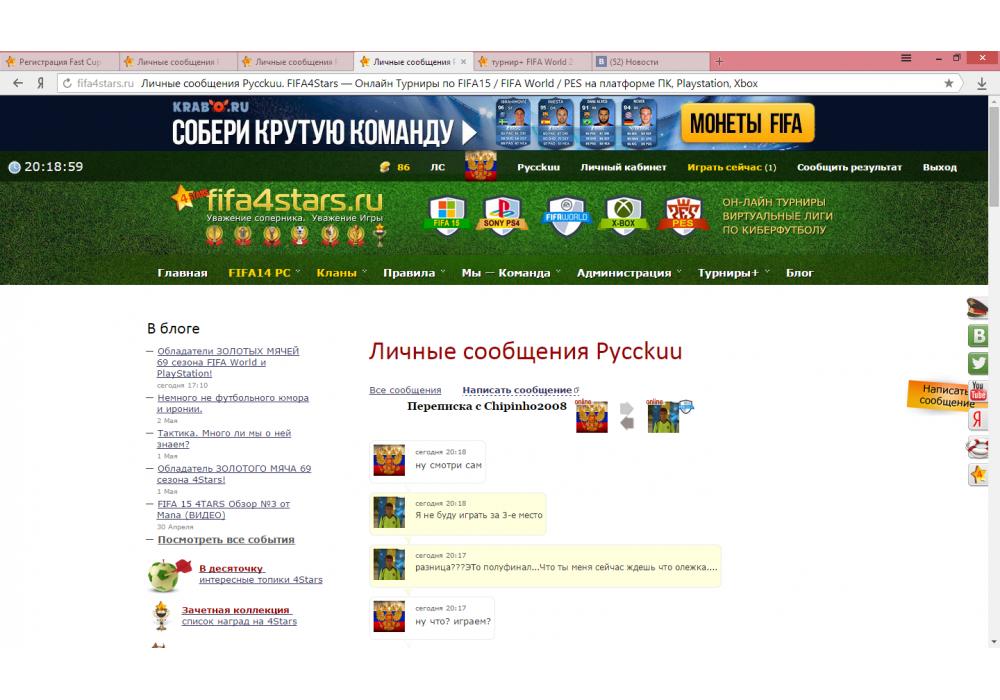Open ЛС private messages link
Image resolution: width=1000 pixels, height=700 pixels.
(x=438, y=167)
